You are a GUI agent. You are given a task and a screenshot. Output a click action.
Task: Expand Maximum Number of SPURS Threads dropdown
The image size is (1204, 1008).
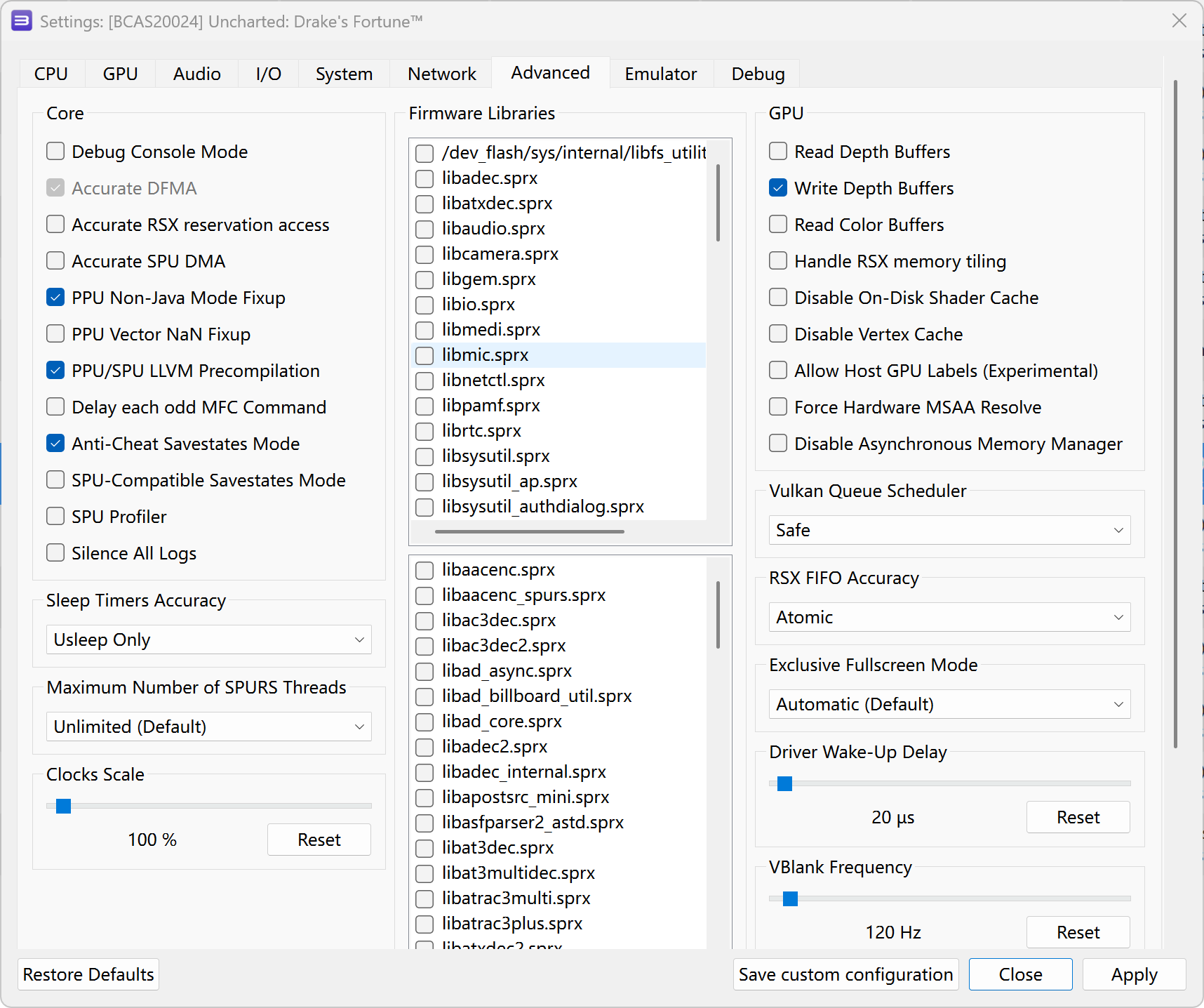209,727
